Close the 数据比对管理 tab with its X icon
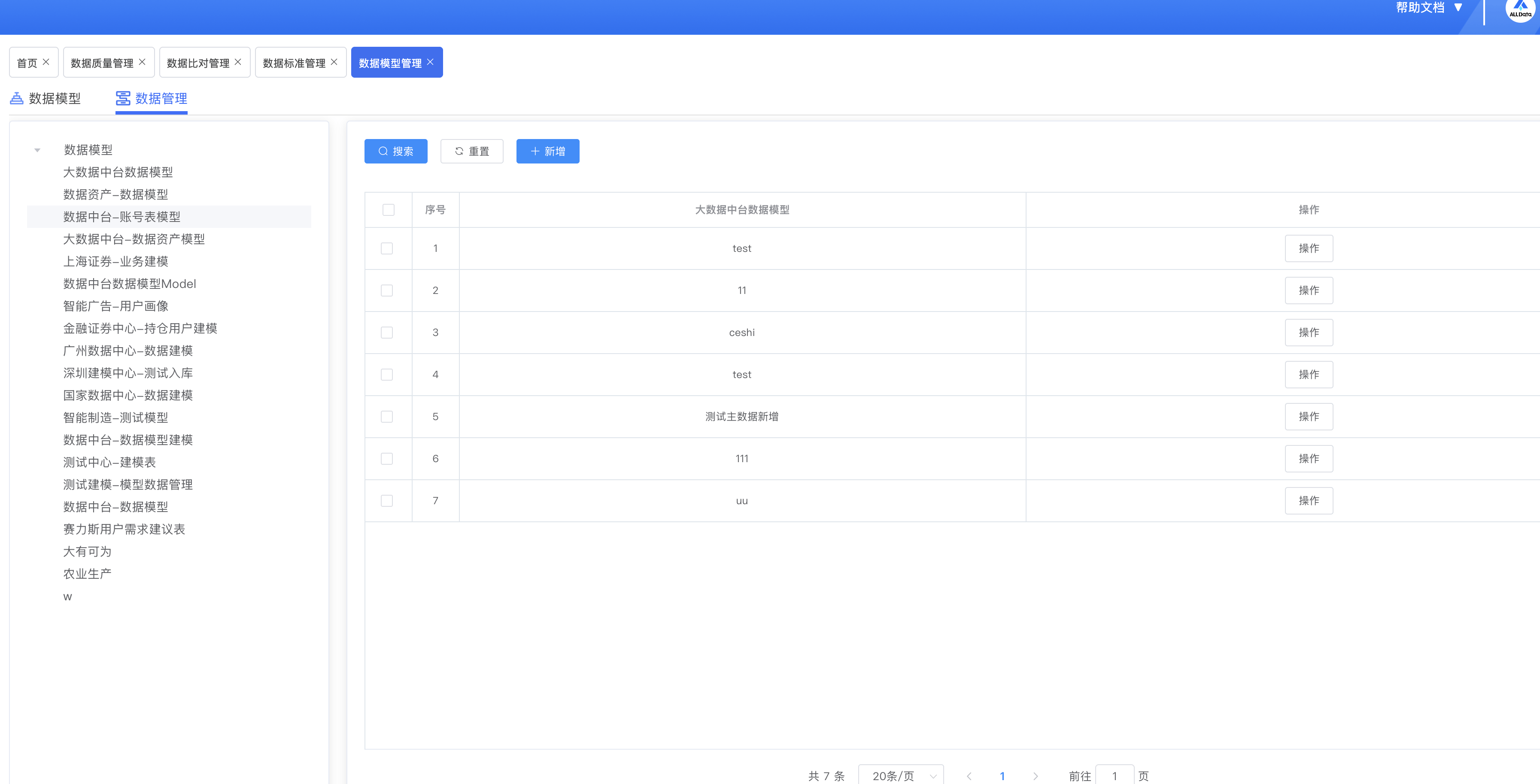Image resolution: width=1540 pixels, height=784 pixels. point(238,62)
